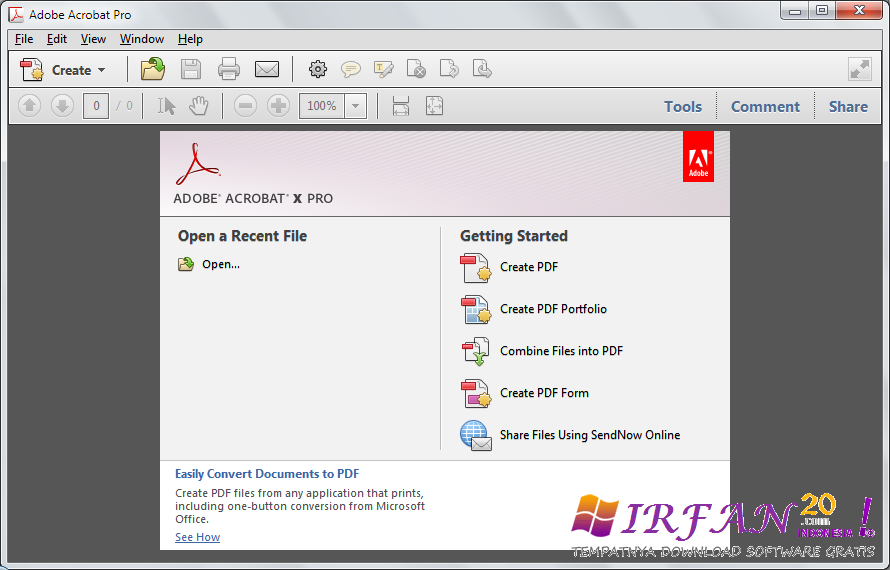Open the Window menu
890x570 pixels.
142,39
